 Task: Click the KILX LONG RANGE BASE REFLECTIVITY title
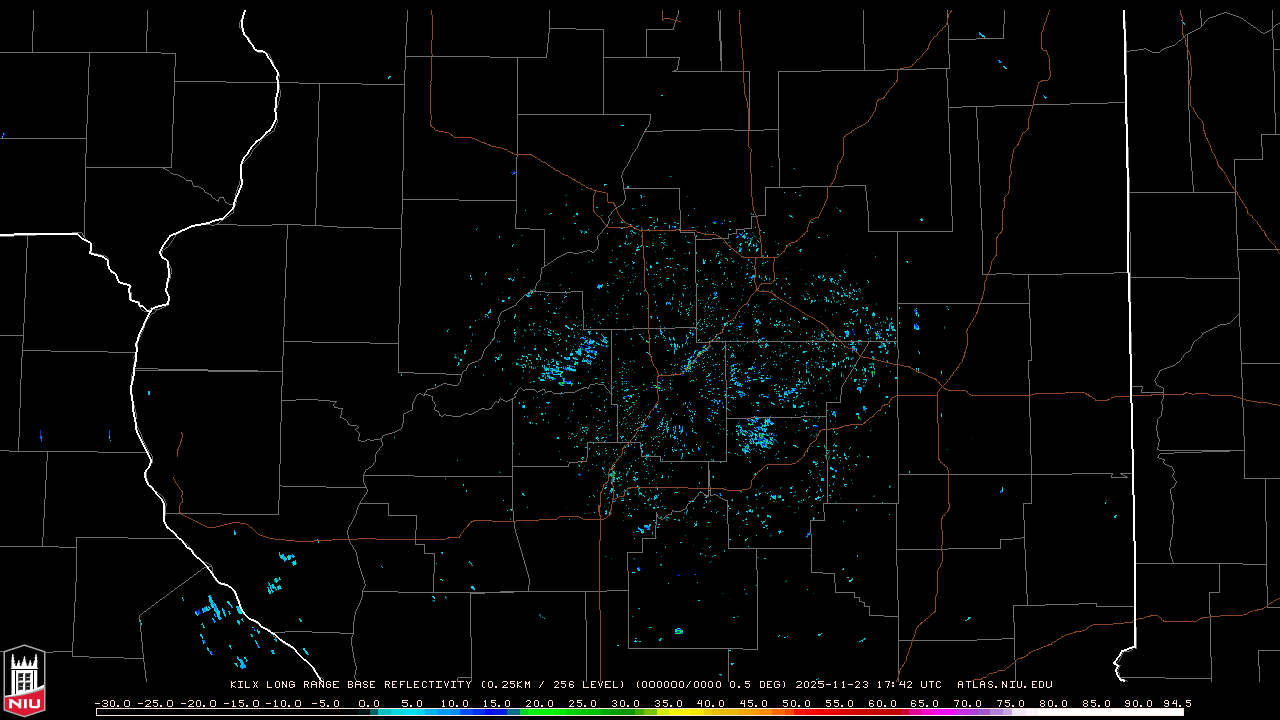pyautogui.click(x=350, y=685)
